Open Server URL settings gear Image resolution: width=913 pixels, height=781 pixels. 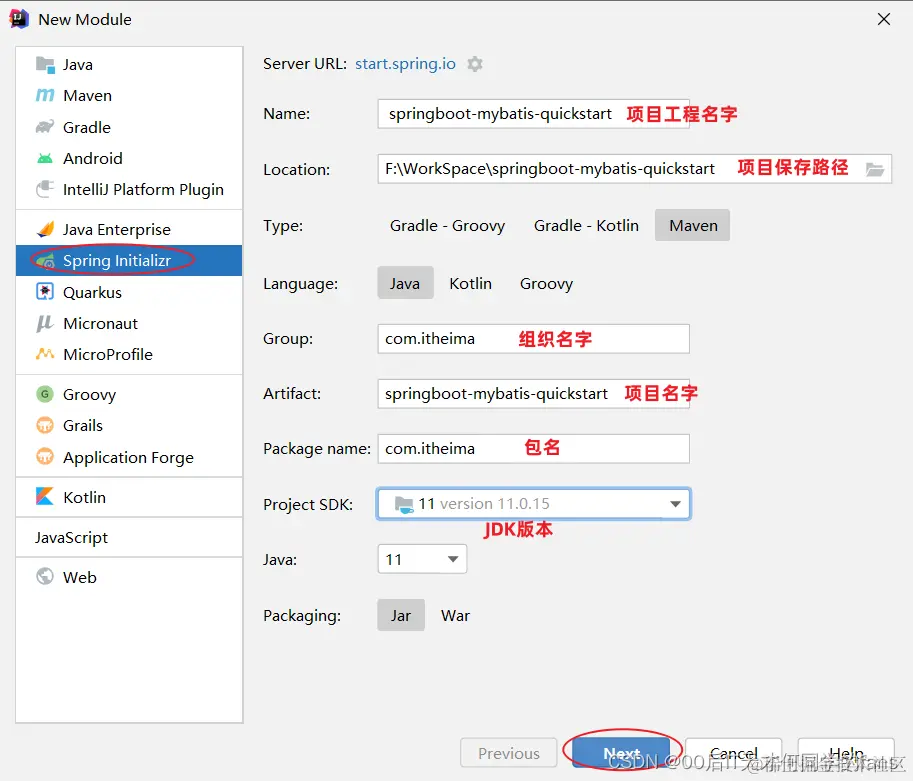click(x=475, y=64)
